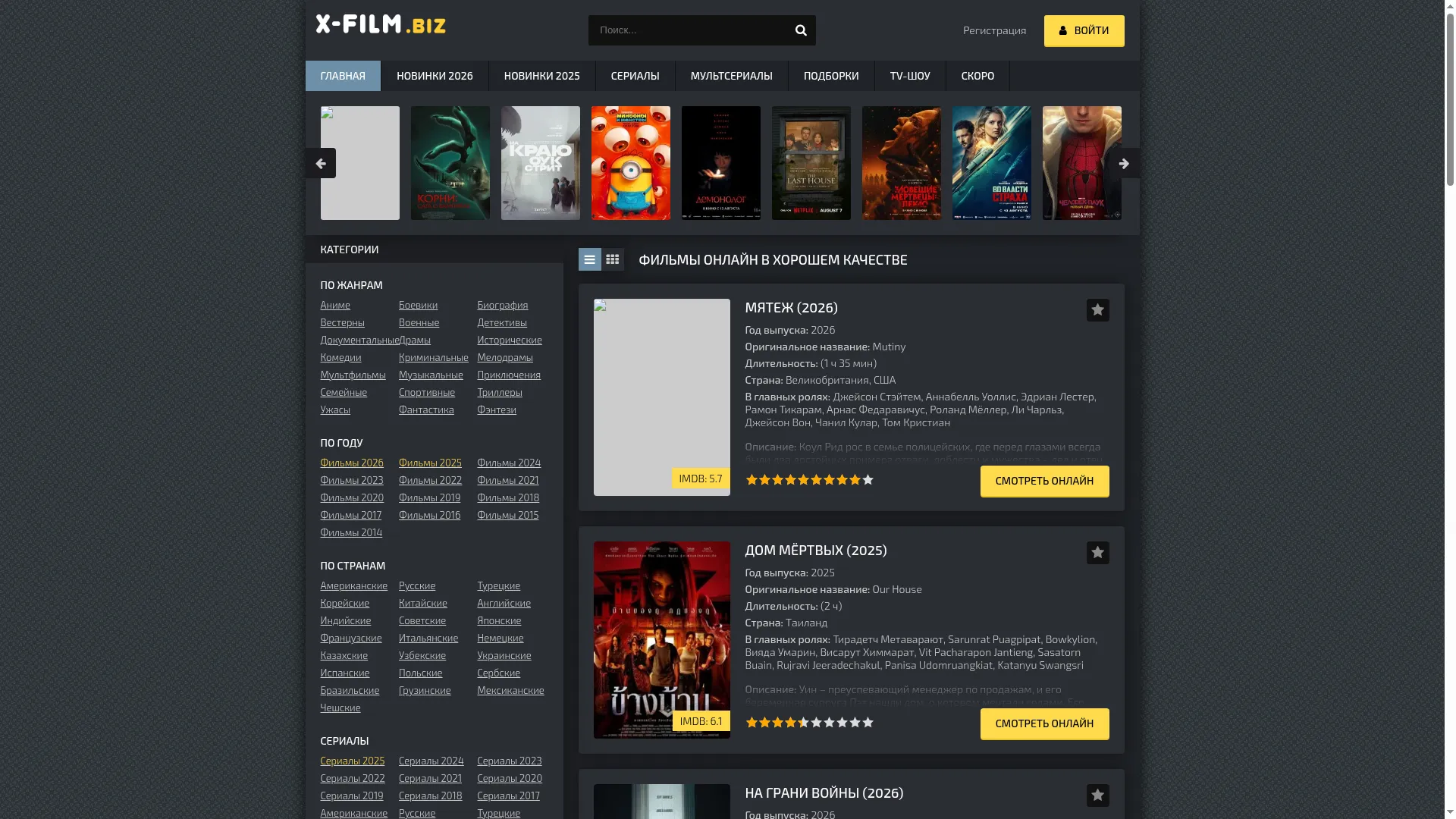Filter by Турецкие under По странам
The image size is (1456, 819).
click(x=498, y=585)
